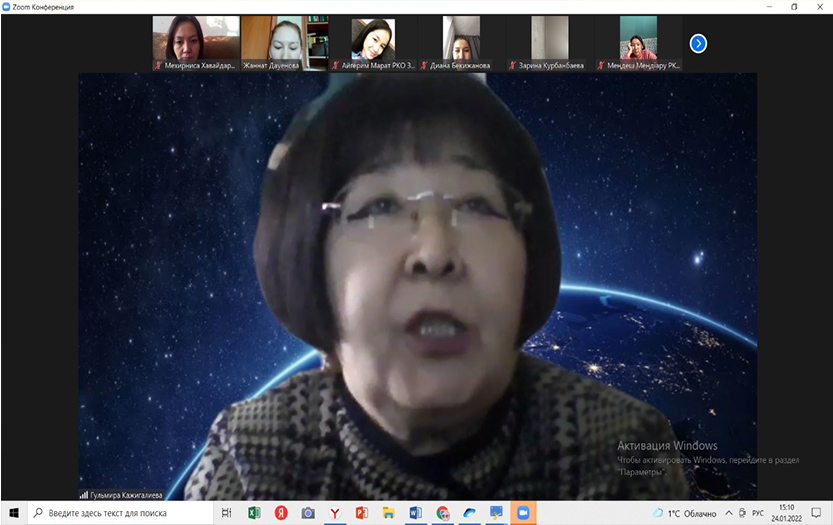Select Зарина Курбанбаева video thumbnail

(549, 42)
